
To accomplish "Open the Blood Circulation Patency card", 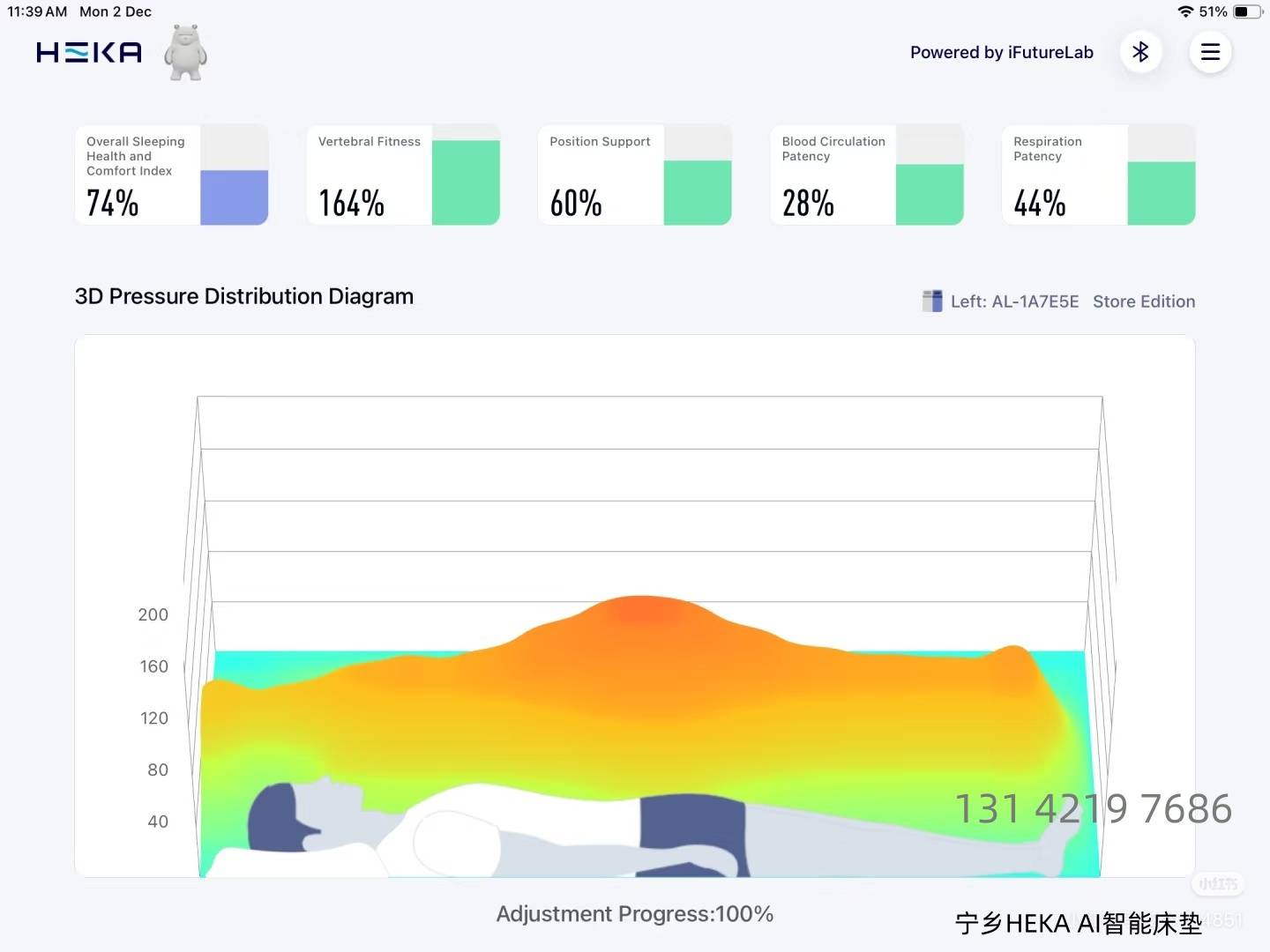I will 833,175.
